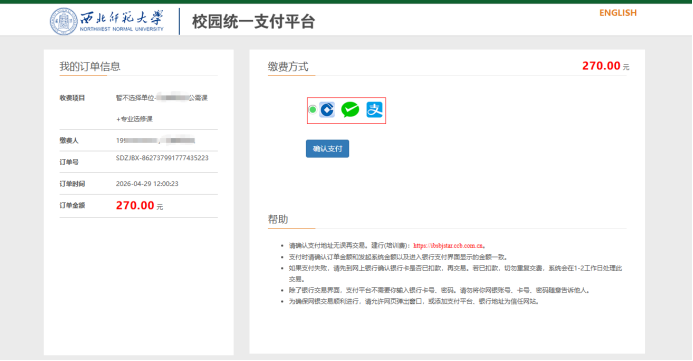The image size is (693, 361).
Task: Select the CCB bank payment icon
Action: (x=327, y=110)
